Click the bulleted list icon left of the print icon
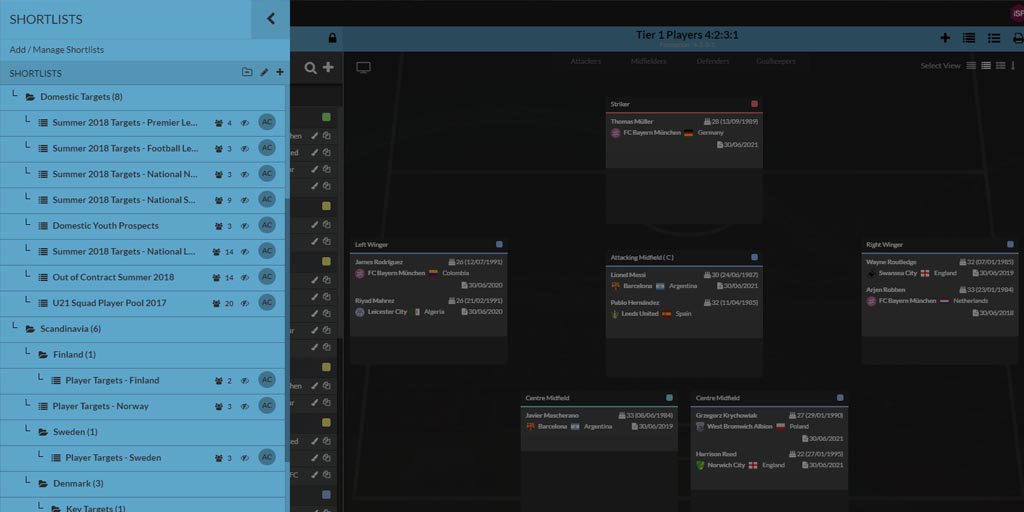Viewport: 1024px width, 512px height. [x=994, y=38]
